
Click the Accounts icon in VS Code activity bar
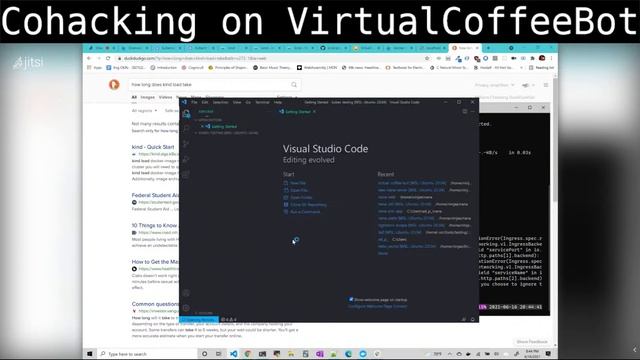[x=187, y=293]
